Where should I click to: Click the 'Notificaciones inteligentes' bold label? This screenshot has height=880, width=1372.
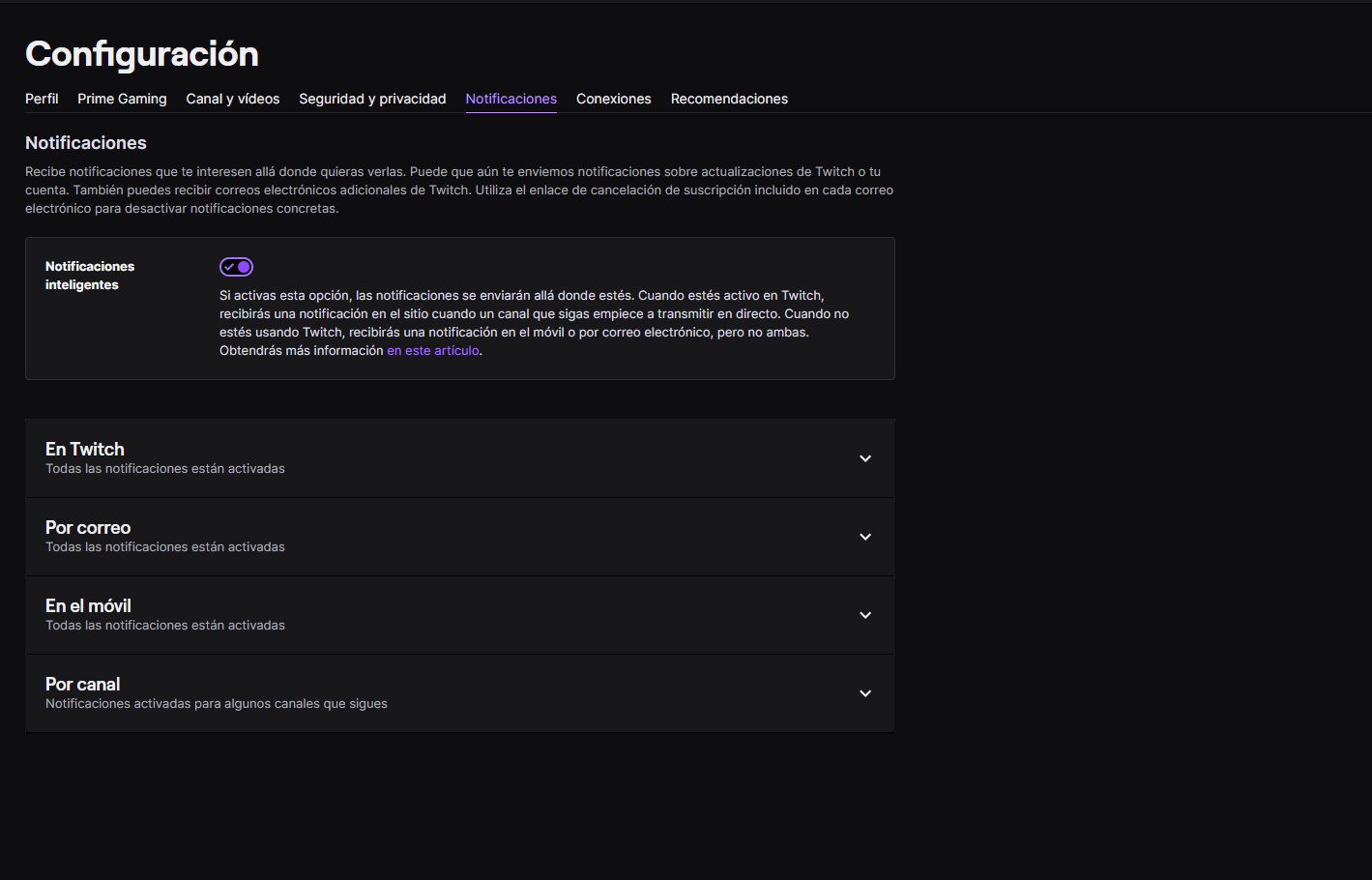pyautogui.click(x=89, y=276)
